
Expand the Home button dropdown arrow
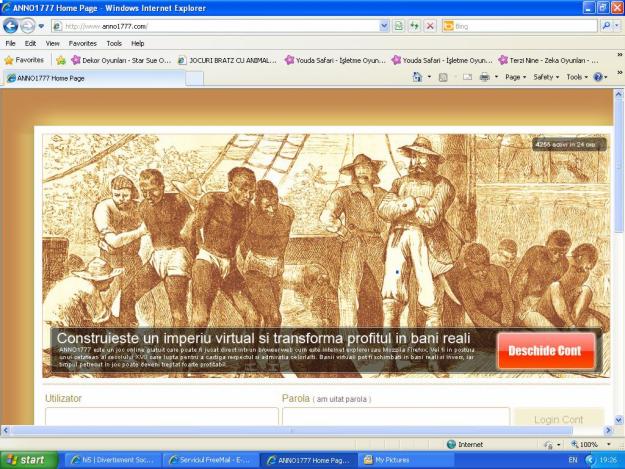(429, 77)
